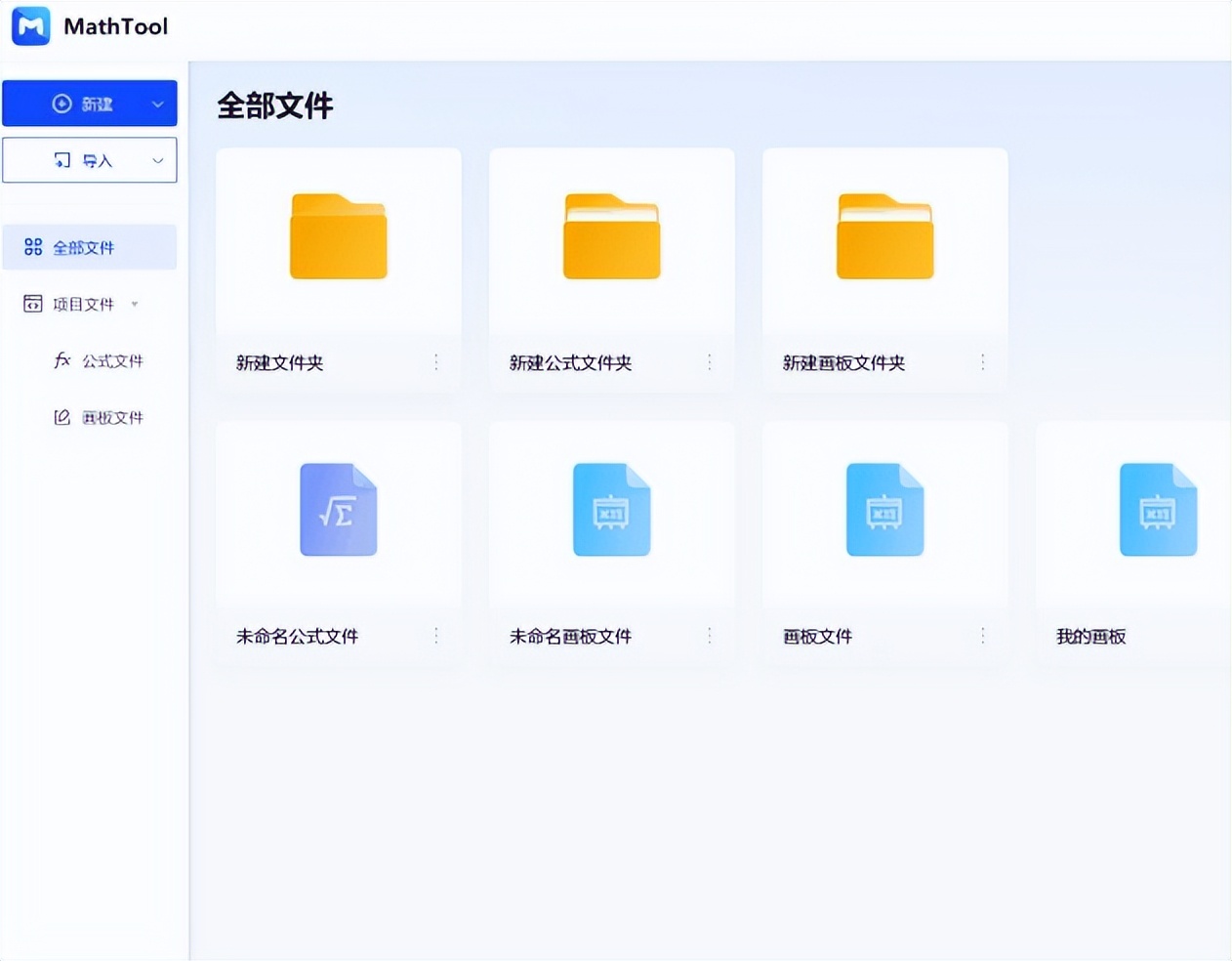Open the 我的画板 file icon
Screen dimensions: 1232x961
(x=1158, y=509)
